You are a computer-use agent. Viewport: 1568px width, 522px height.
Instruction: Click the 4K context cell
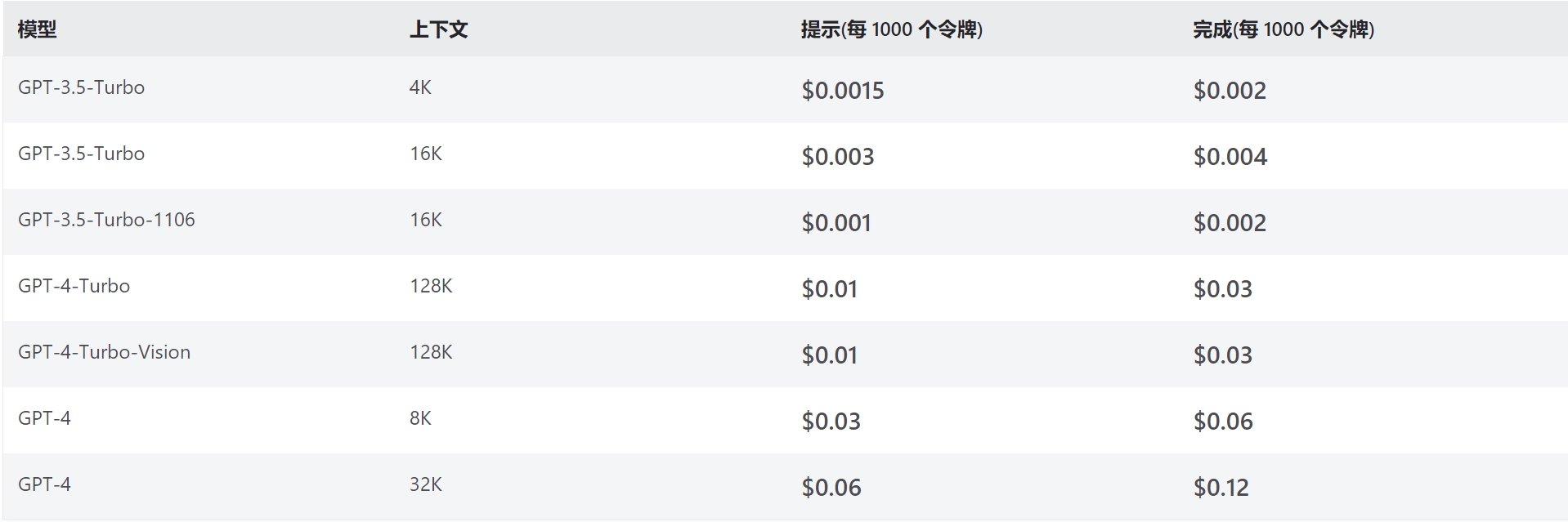(420, 87)
